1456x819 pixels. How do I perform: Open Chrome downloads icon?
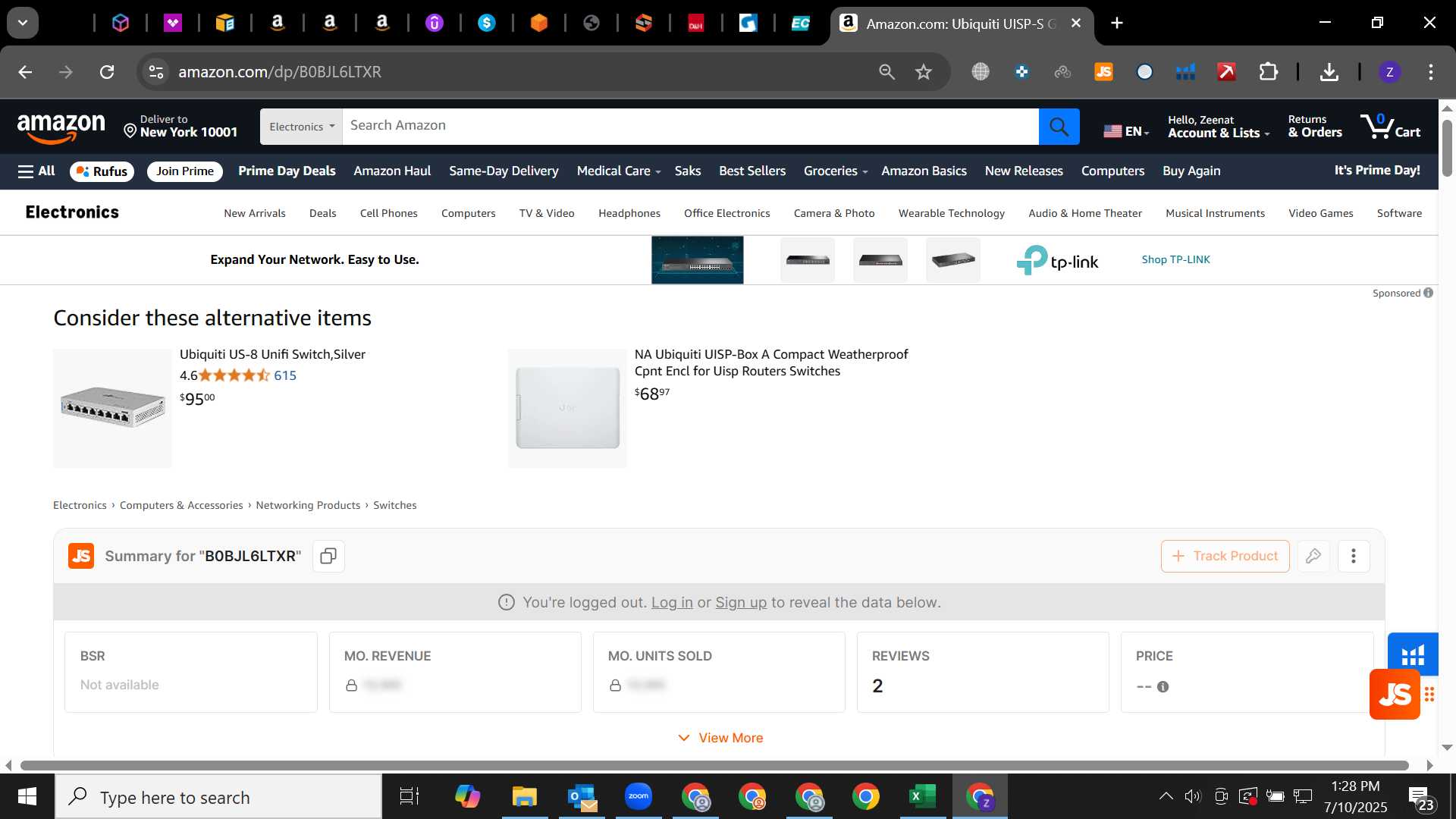pos(1329,72)
